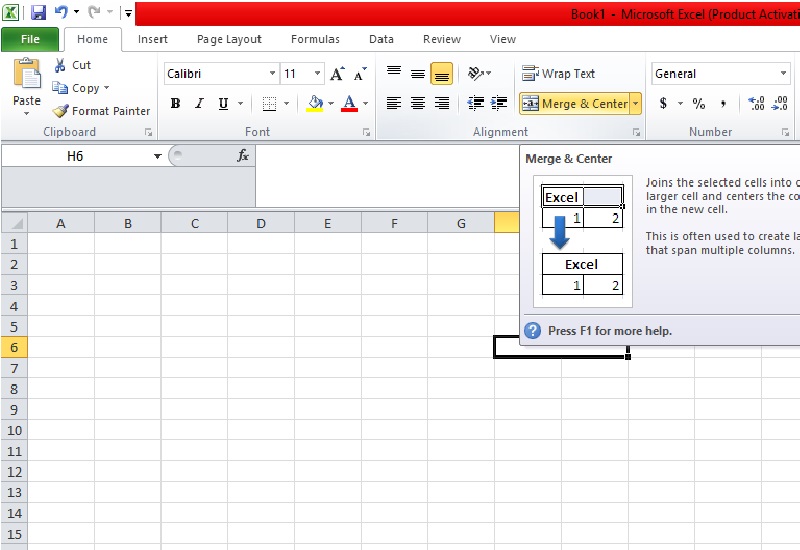The image size is (800, 550).
Task: Toggle Underline formatting
Action: coord(223,104)
